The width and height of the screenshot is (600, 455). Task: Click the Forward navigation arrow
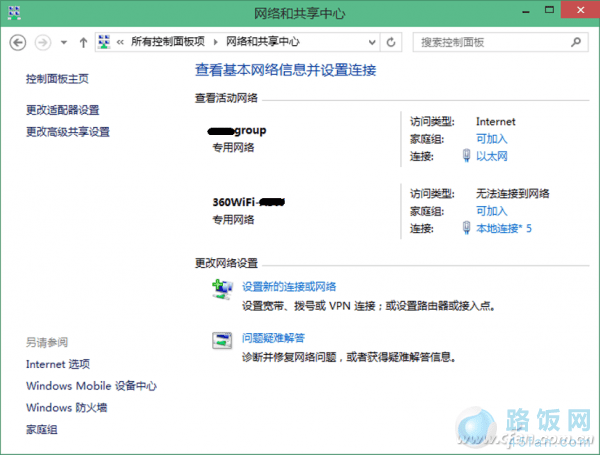point(43,42)
